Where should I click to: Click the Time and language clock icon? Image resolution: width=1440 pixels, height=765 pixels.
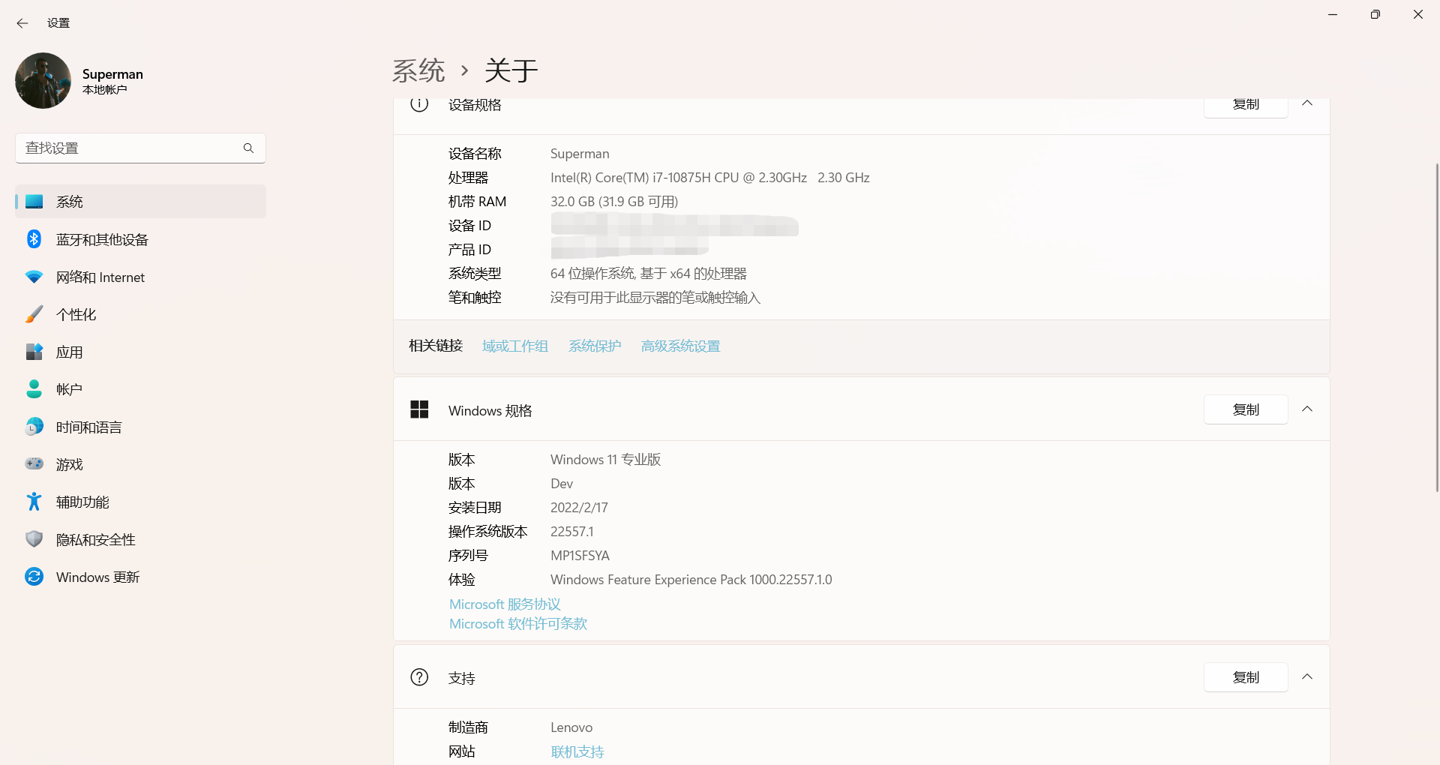tap(34, 427)
